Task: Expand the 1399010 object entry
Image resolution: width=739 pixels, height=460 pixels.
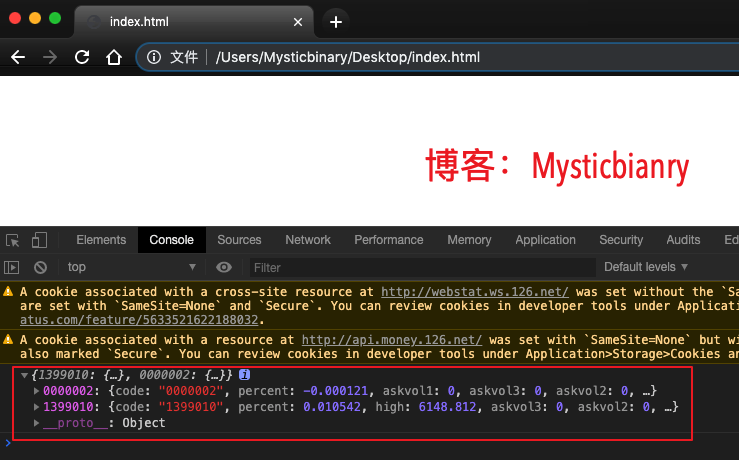Action: tap(36, 407)
